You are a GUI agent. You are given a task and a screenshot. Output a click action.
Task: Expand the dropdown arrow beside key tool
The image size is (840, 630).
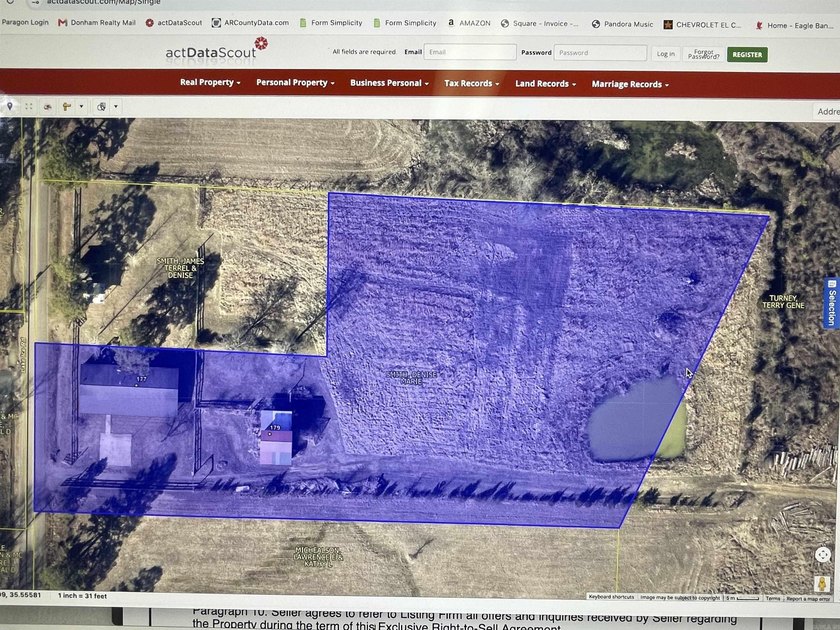(x=81, y=107)
